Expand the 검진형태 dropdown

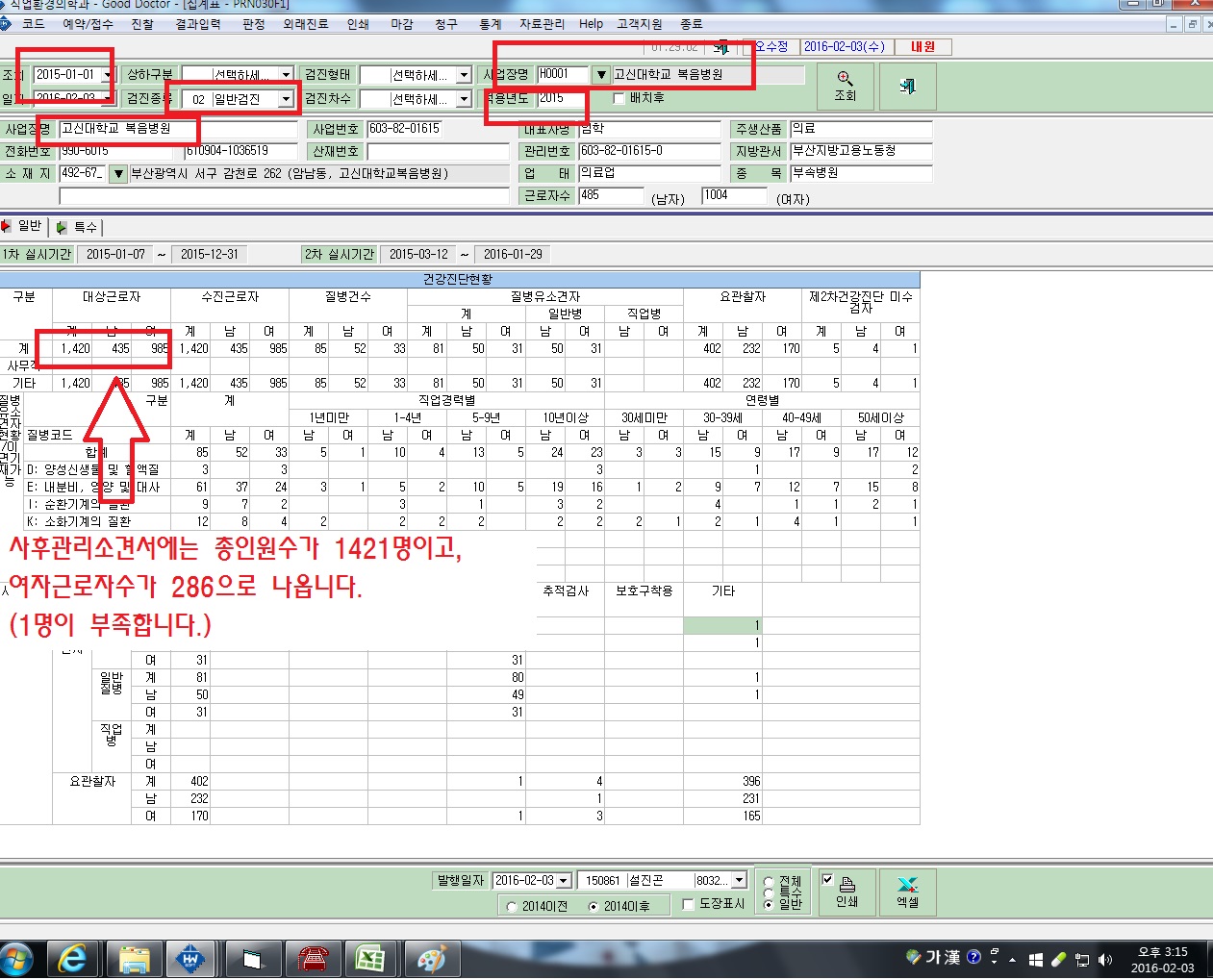click(464, 74)
